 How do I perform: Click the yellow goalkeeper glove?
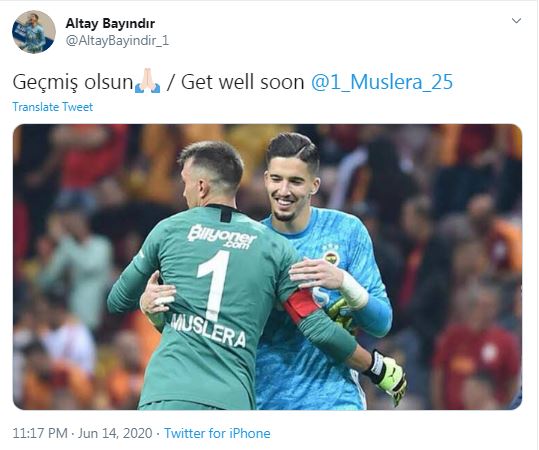pos(387,377)
